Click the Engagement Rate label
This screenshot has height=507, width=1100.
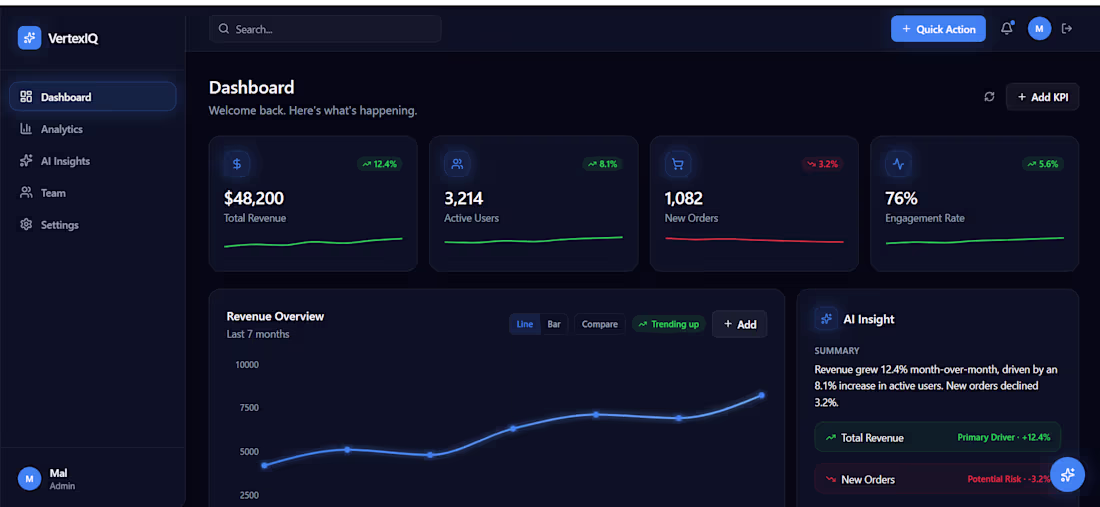pos(925,218)
